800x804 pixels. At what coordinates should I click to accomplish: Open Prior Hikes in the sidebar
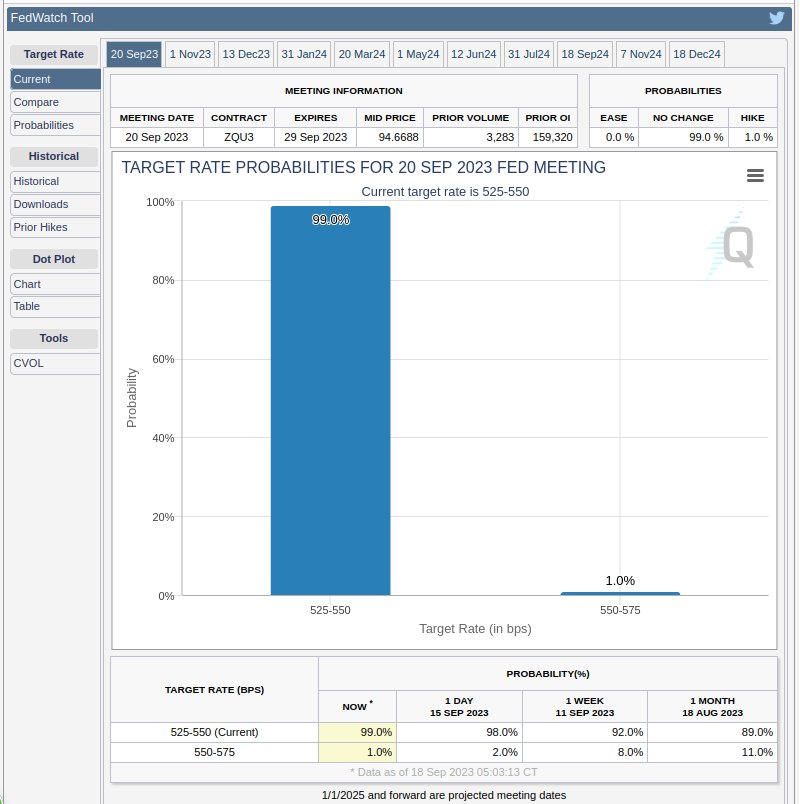55,228
